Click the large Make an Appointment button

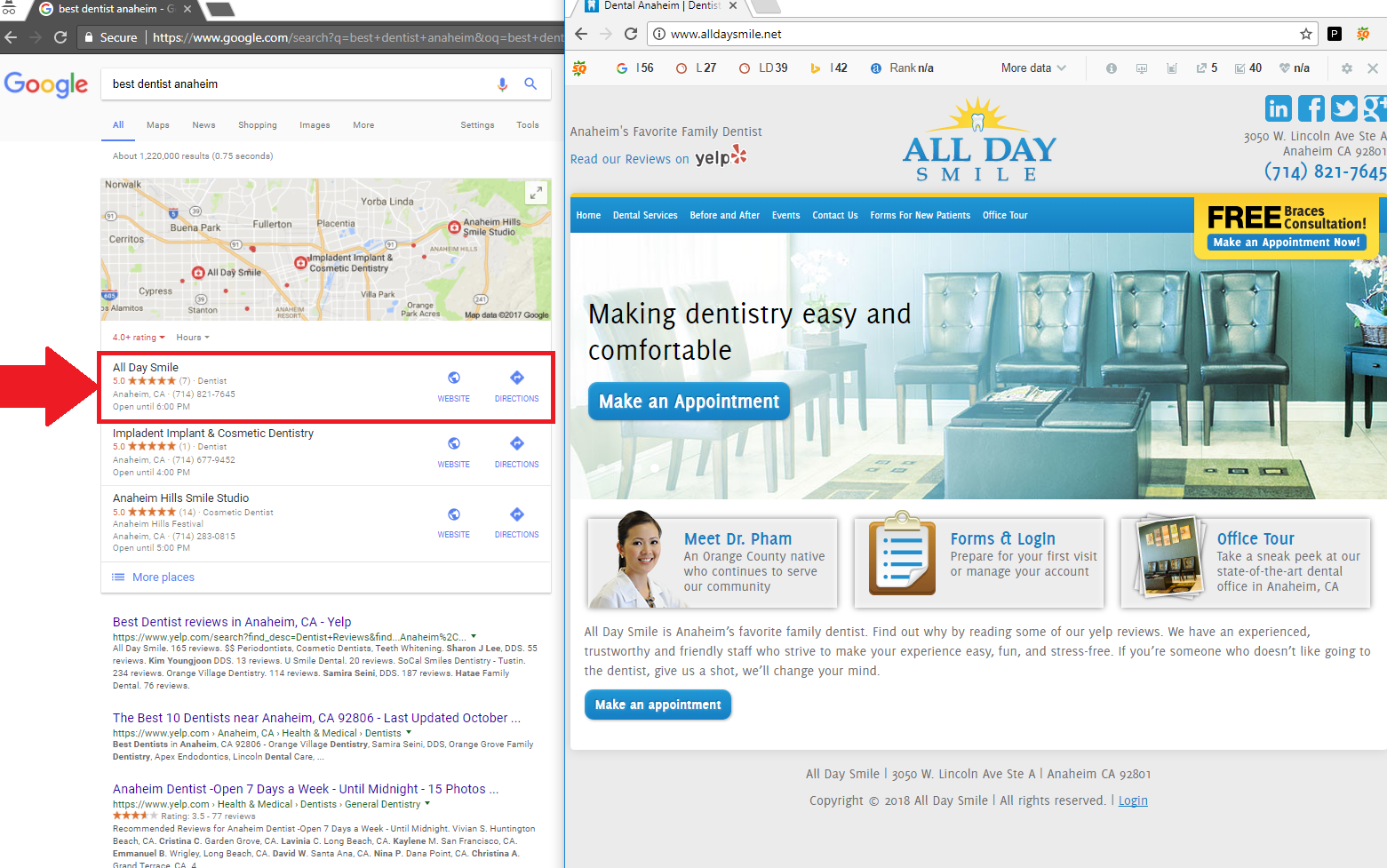coord(689,402)
